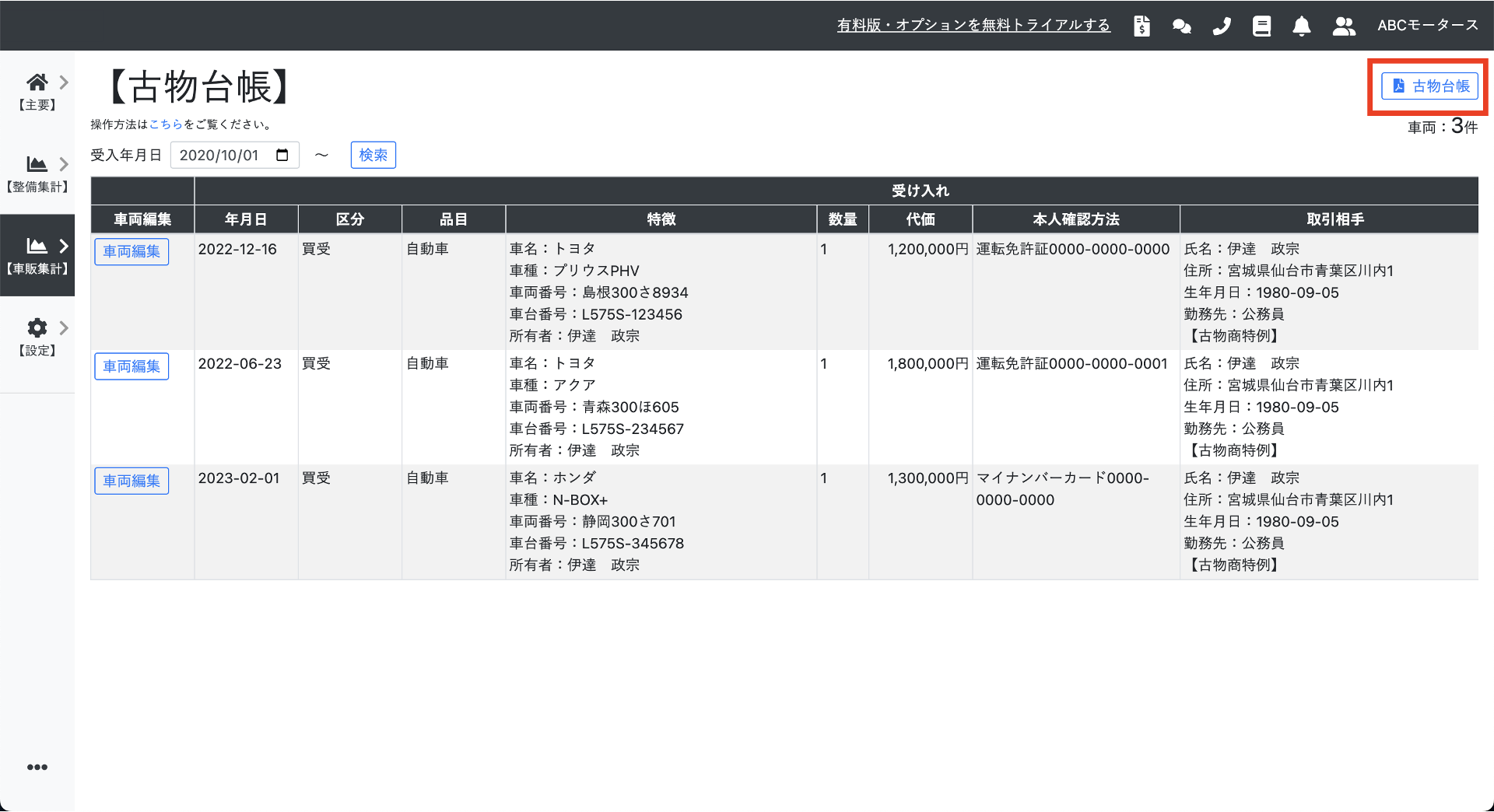Click 車両編集 for the N-BOX+ row
The image size is (1494, 812).
tap(132, 481)
